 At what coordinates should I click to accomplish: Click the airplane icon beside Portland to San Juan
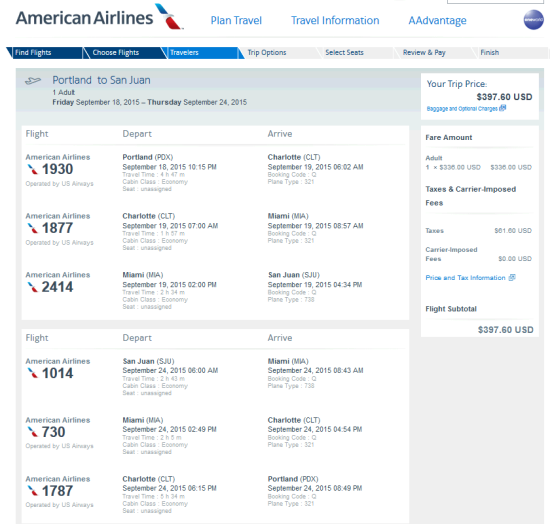[x=33, y=81]
